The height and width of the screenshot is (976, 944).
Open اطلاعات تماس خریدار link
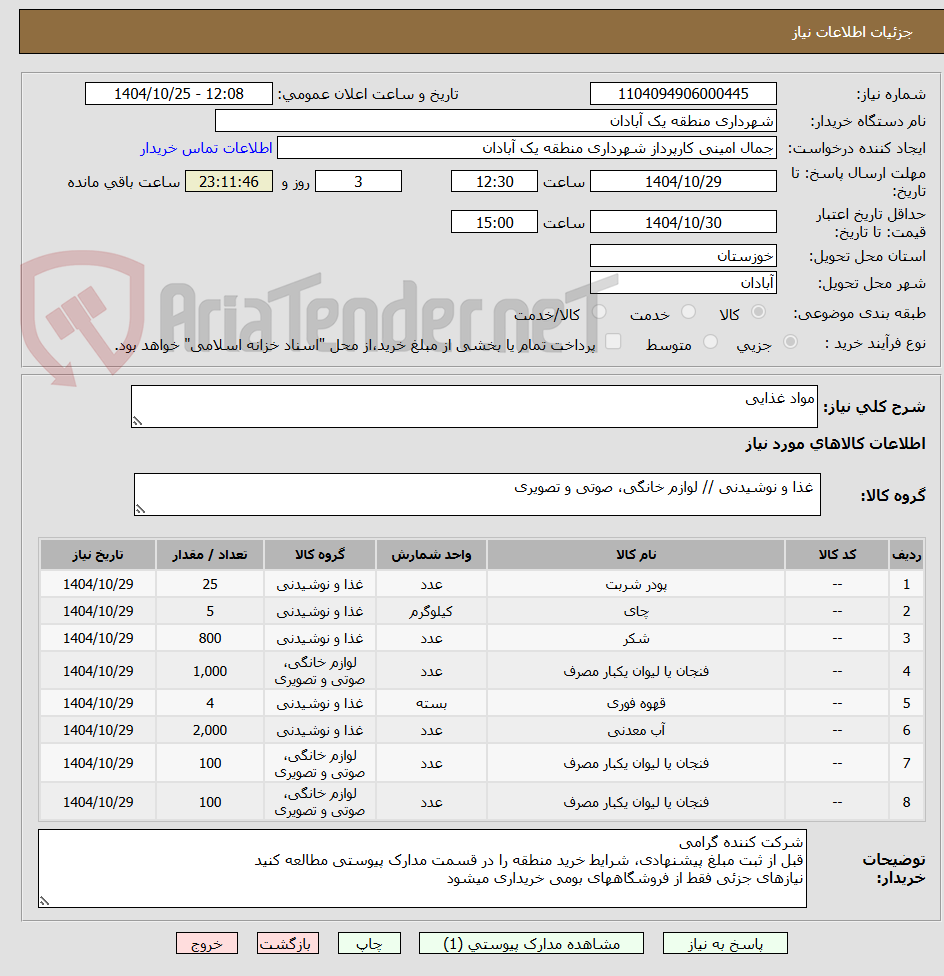tap(207, 148)
